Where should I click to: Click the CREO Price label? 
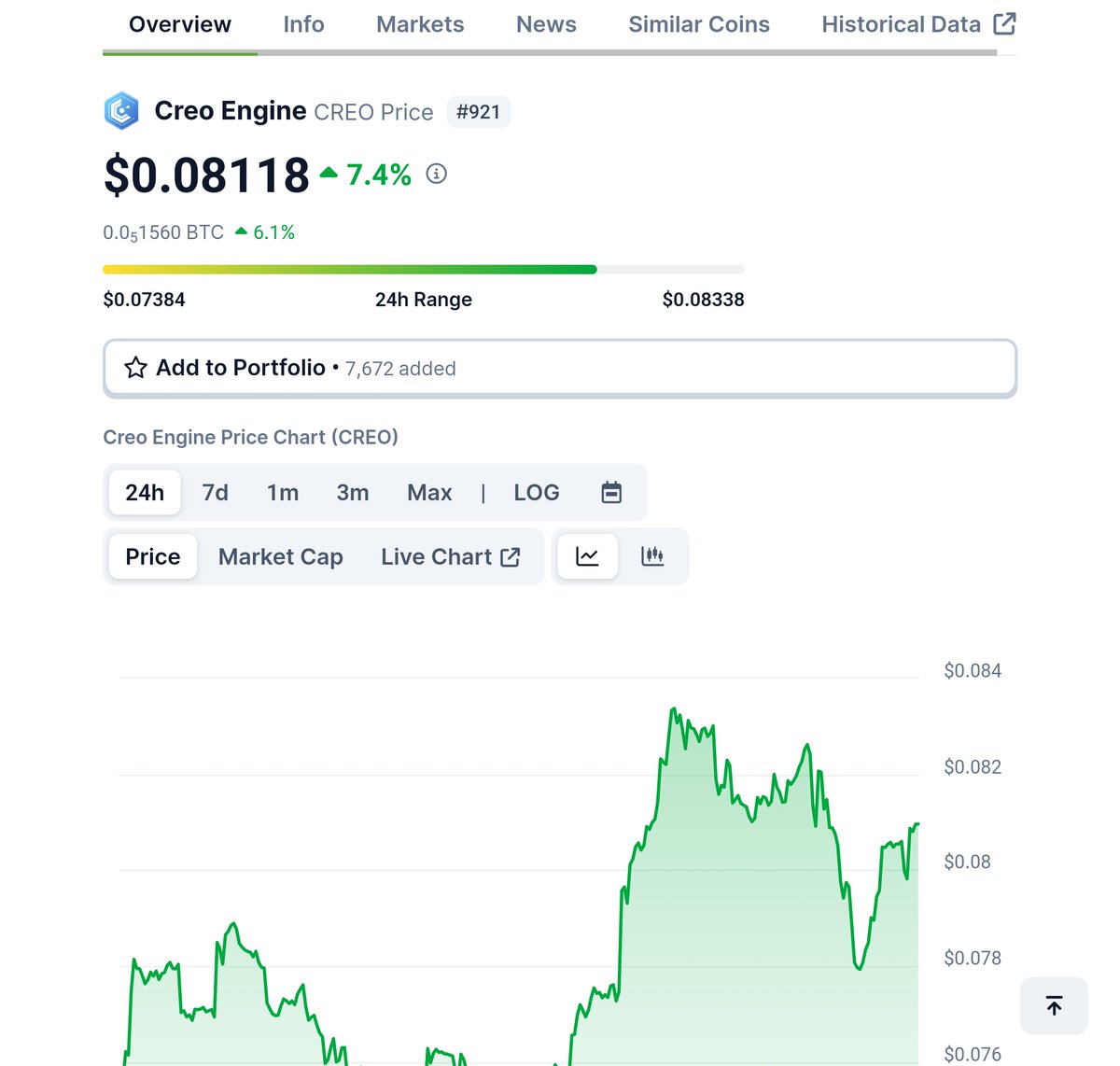[373, 112]
